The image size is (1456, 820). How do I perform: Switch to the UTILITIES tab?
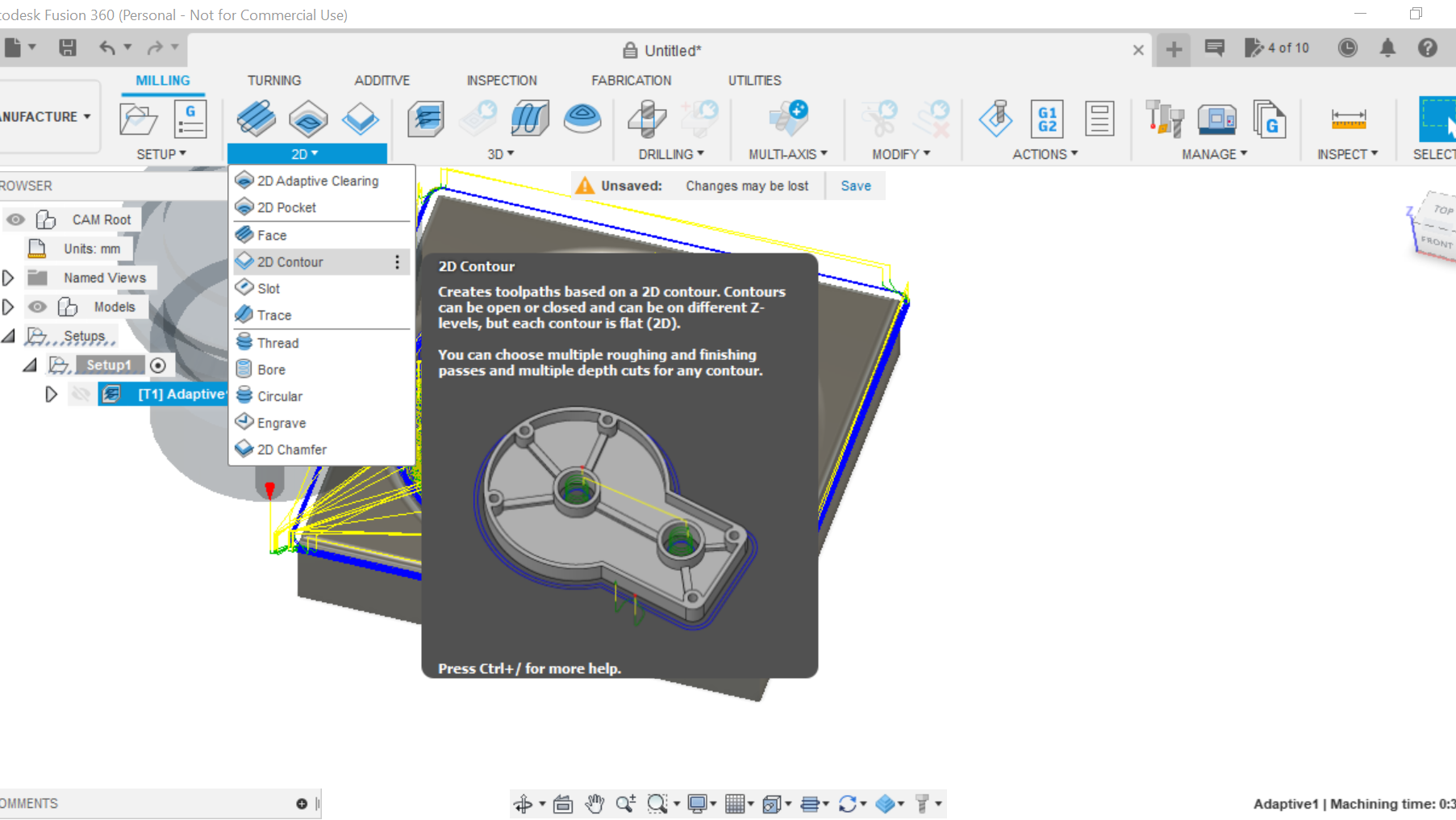(x=755, y=81)
